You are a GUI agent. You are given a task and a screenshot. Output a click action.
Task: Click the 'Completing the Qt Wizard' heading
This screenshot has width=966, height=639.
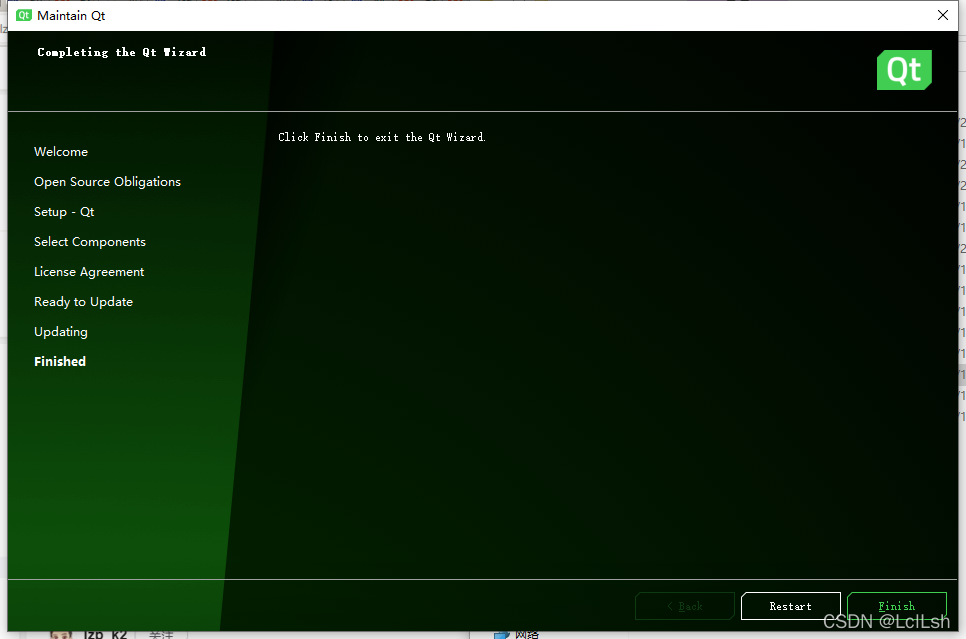[x=121, y=52]
